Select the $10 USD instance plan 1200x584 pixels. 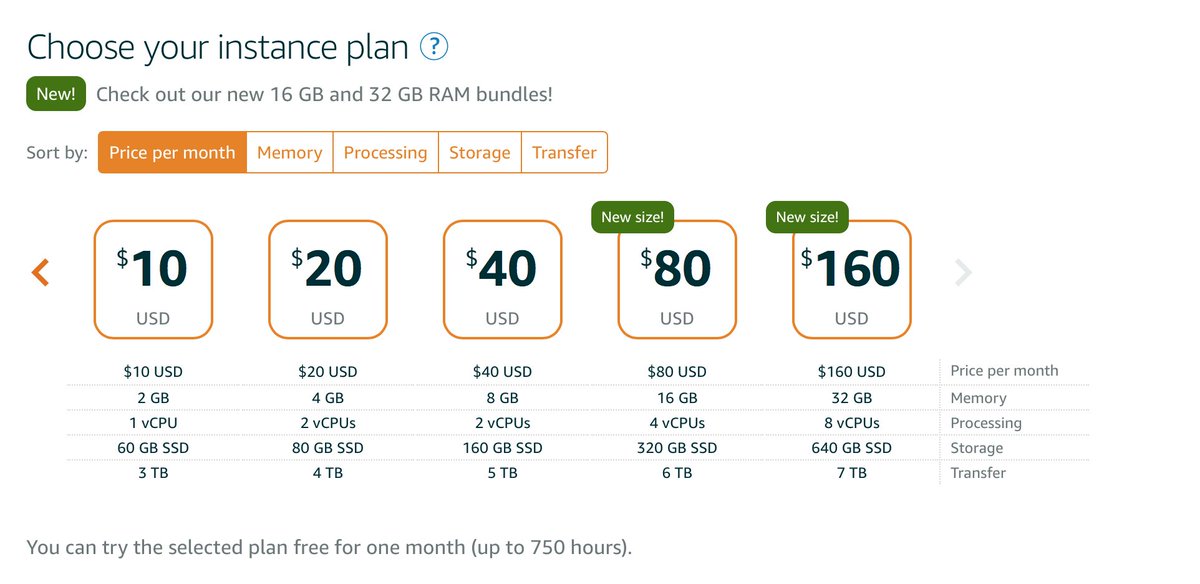[153, 279]
